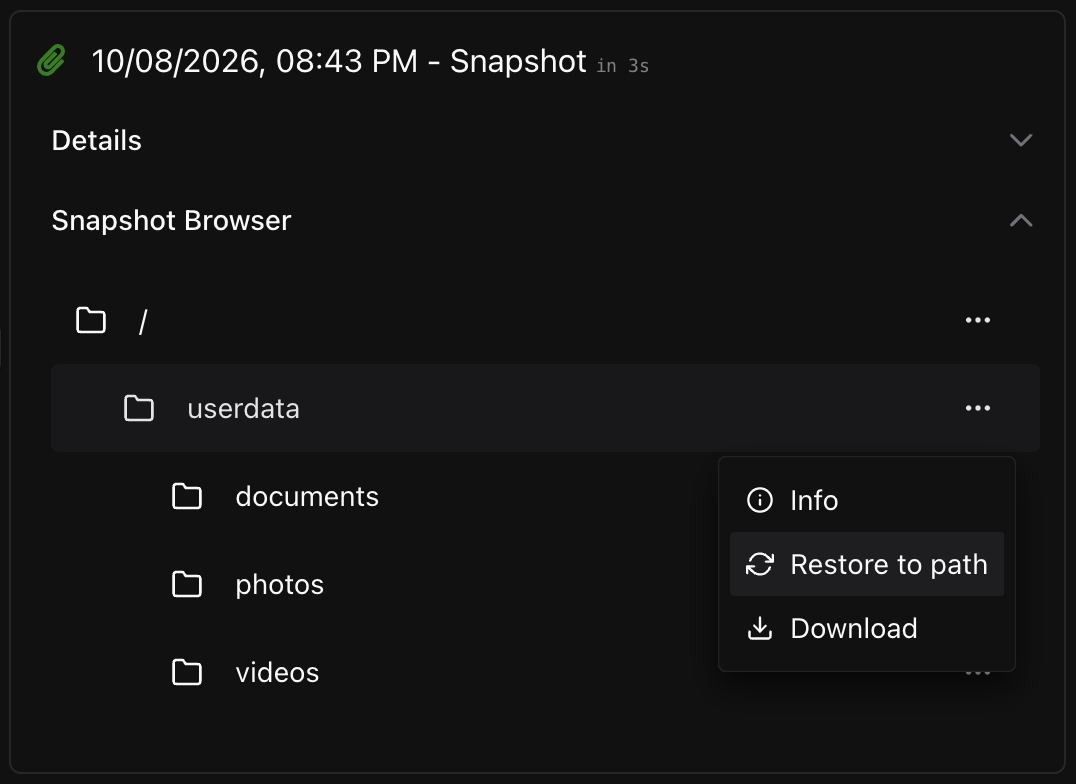Click the Snapshot Browser heading
The width and height of the screenshot is (1076, 784).
(172, 221)
